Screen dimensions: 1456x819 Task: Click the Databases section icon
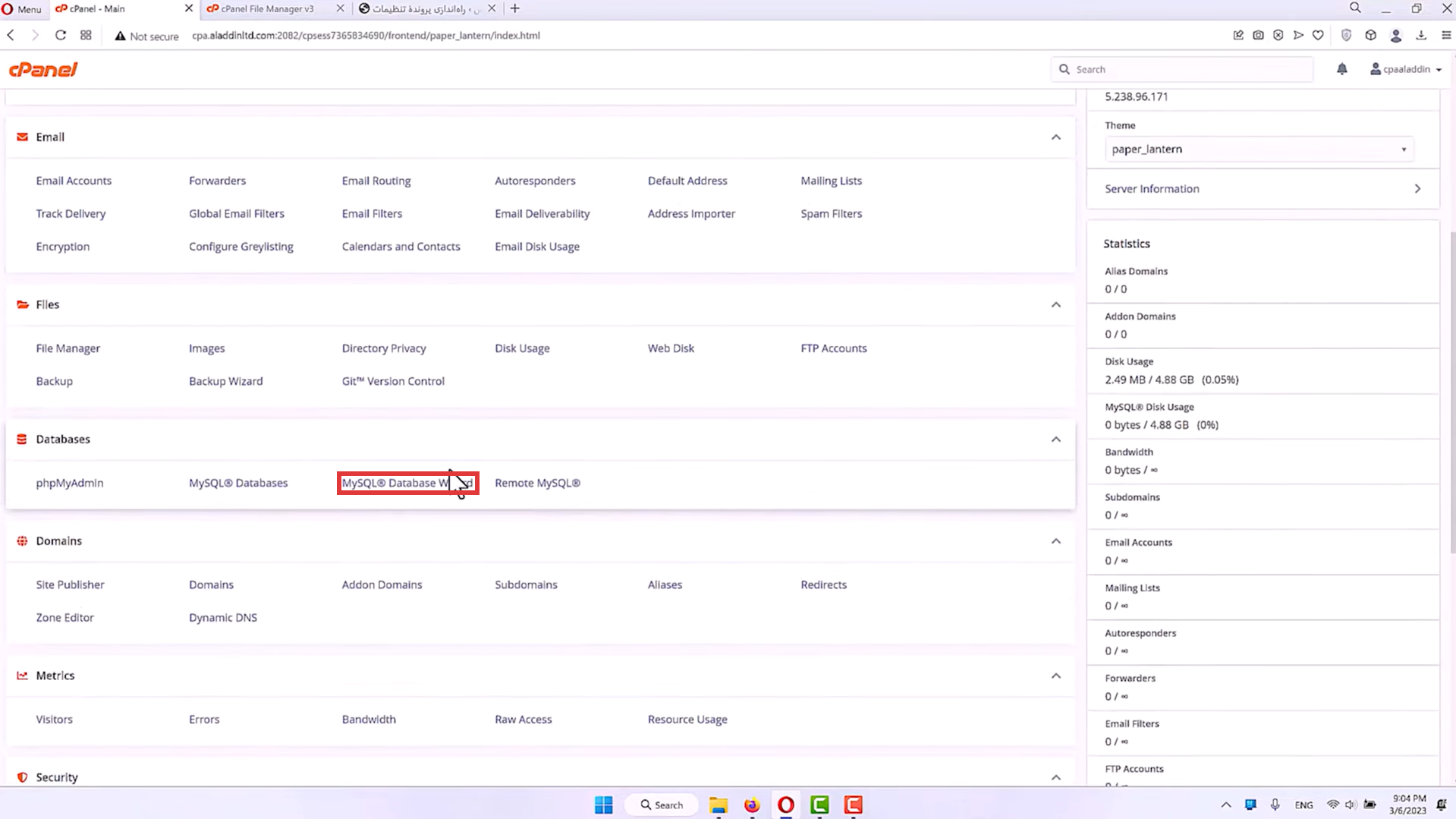coord(22,439)
